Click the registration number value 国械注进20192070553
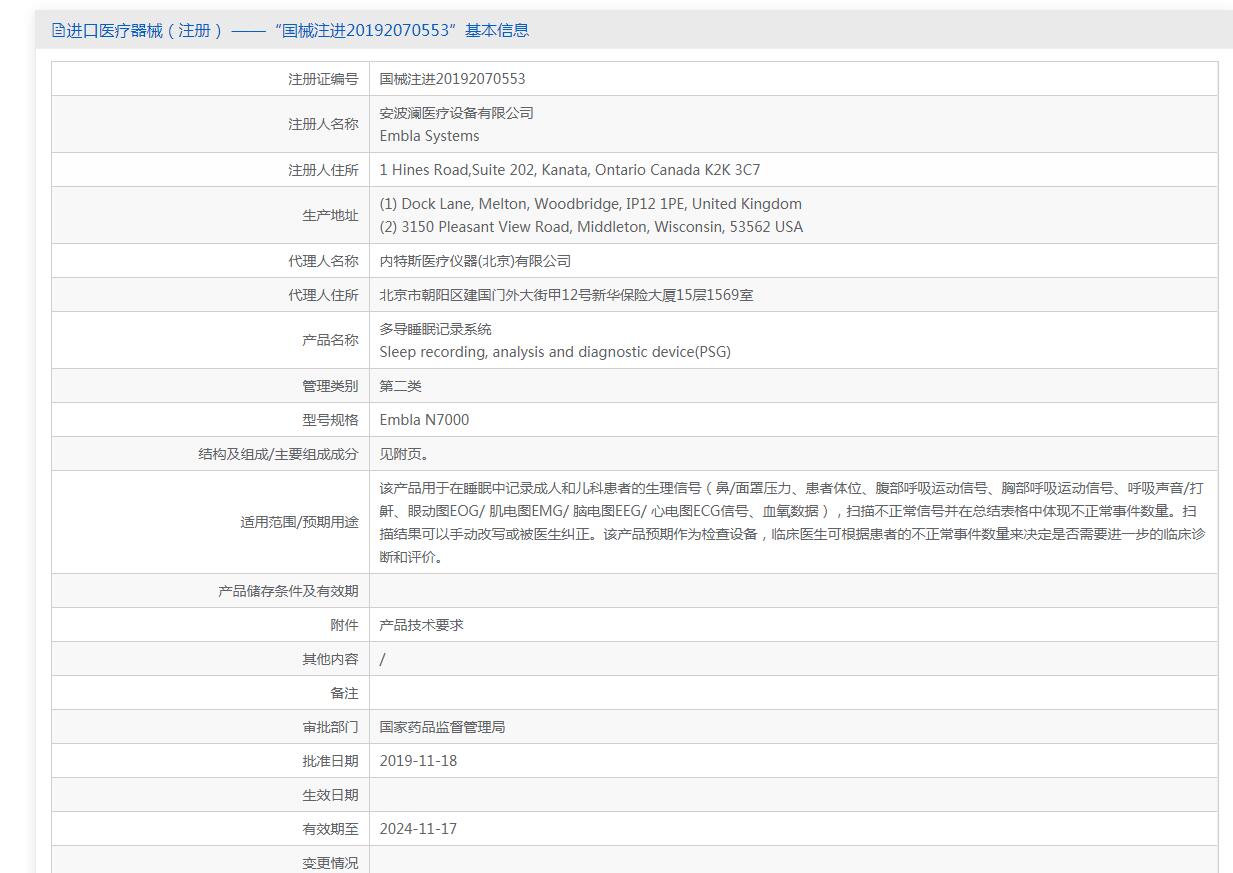1233x873 pixels. click(452, 79)
